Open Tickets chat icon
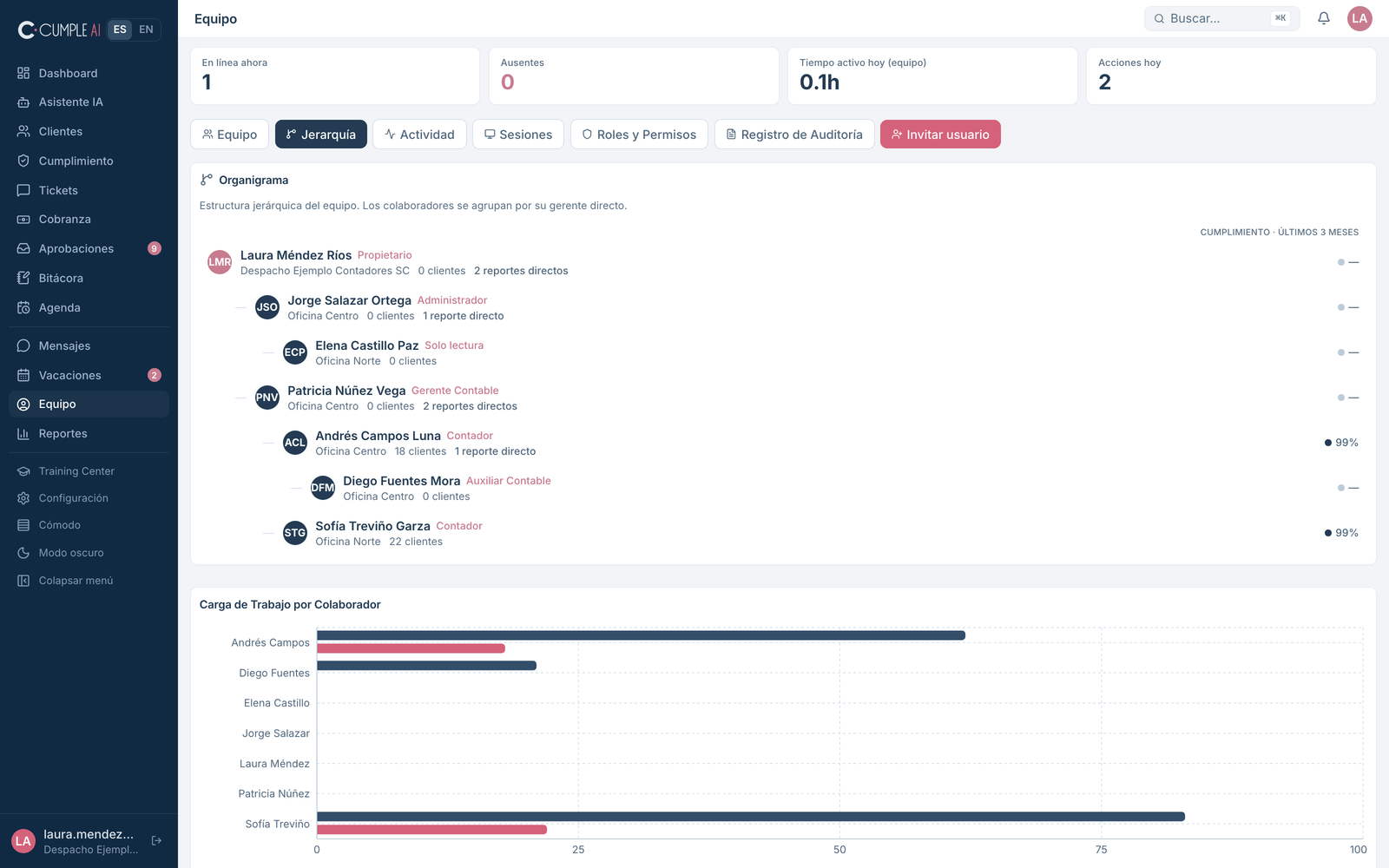The image size is (1389, 868). click(x=23, y=190)
